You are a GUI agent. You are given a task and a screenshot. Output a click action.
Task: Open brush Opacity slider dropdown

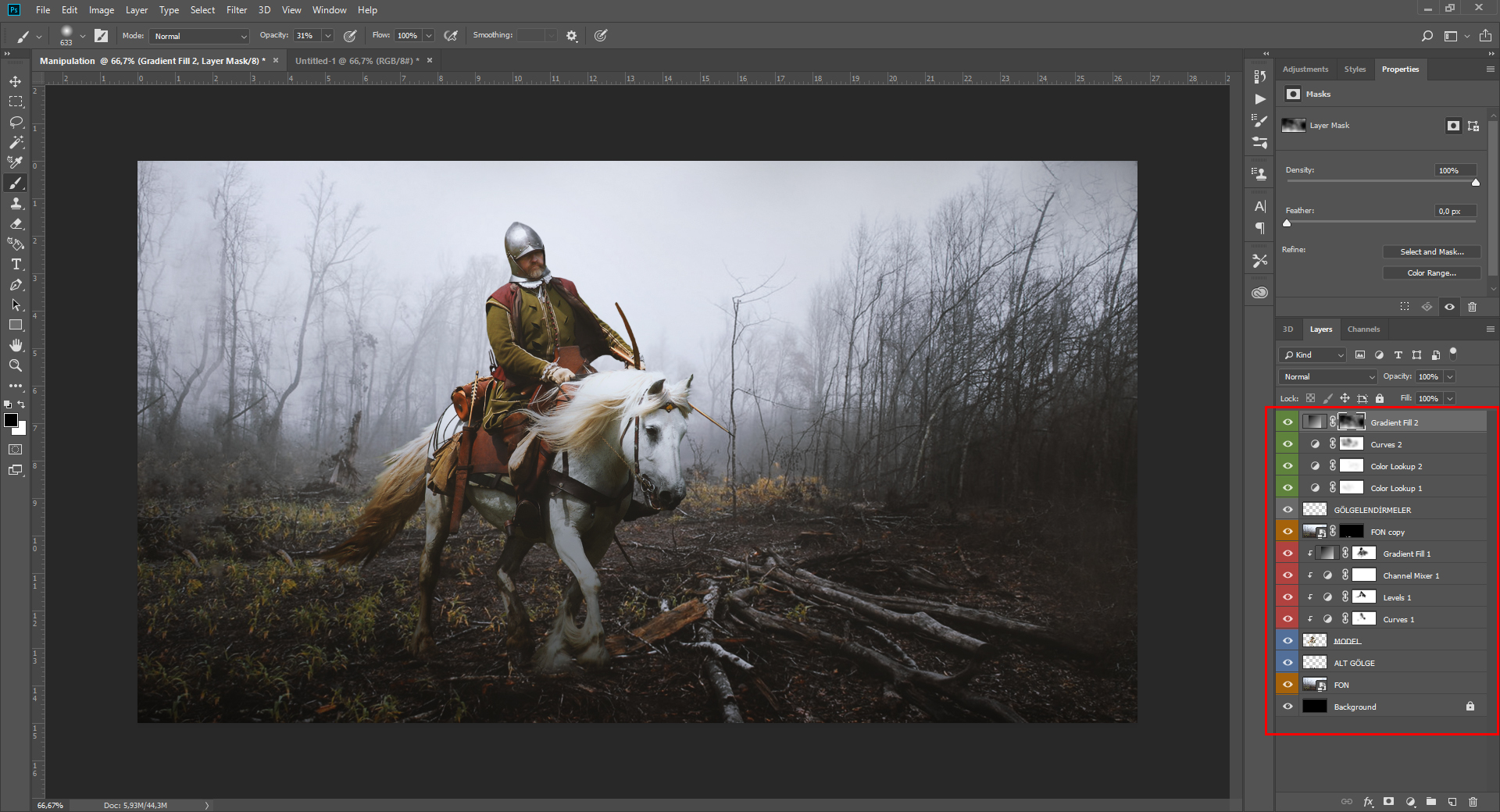[328, 36]
